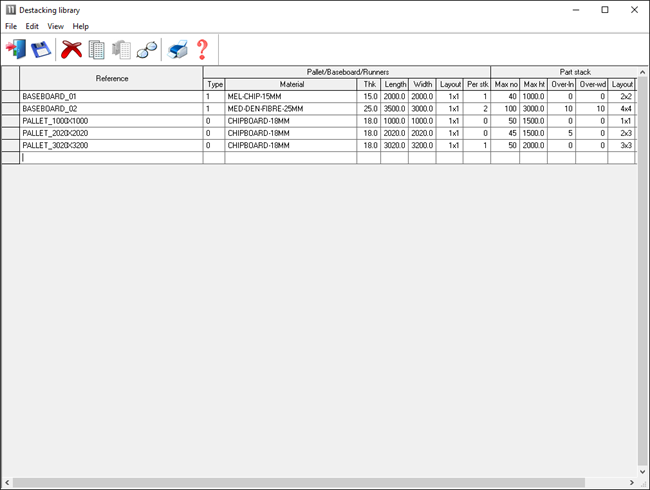
Task: Click the Copy toolbar icon
Action: (97, 49)
